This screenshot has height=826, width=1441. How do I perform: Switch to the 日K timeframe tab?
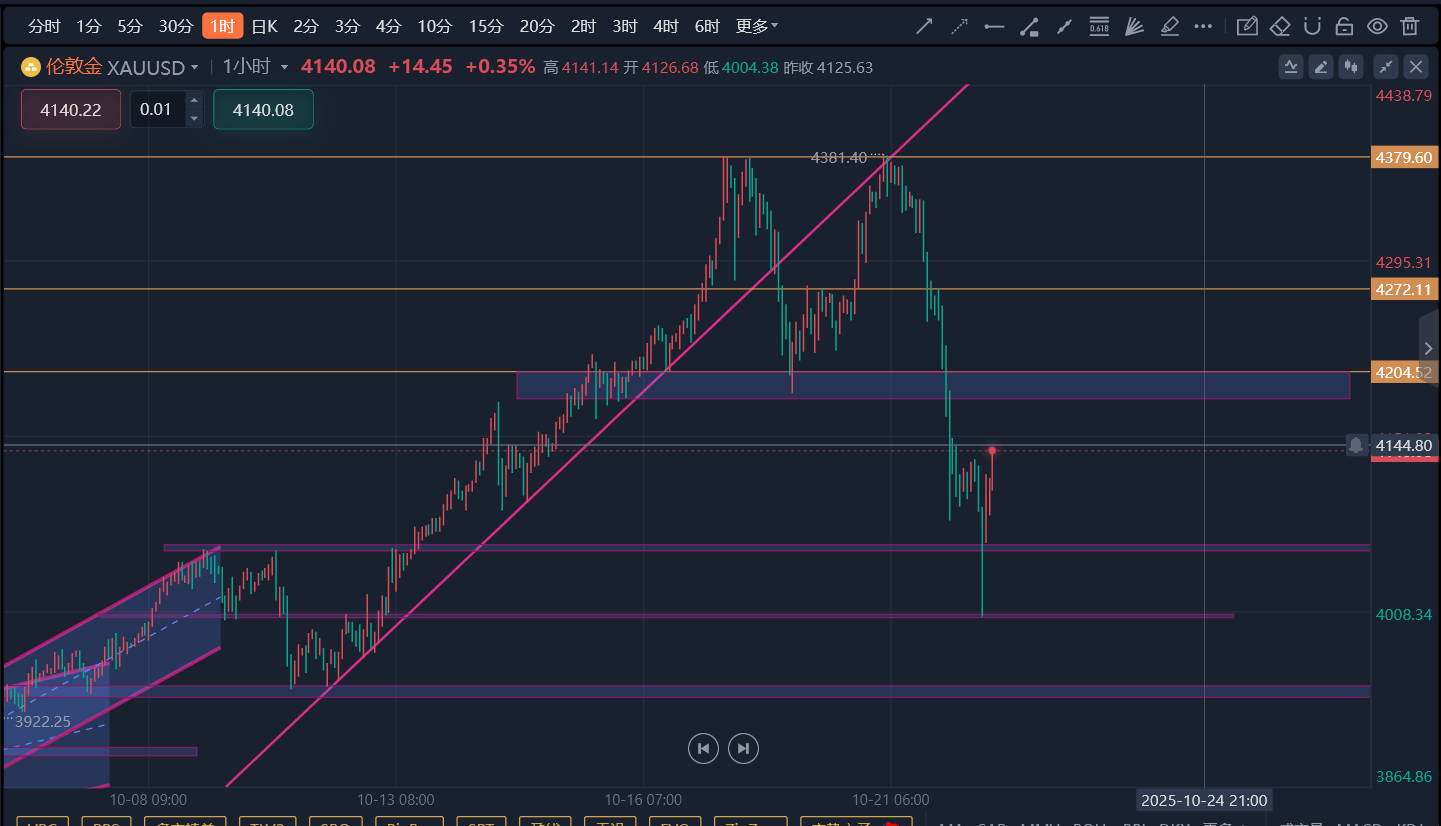pos(264,27)
